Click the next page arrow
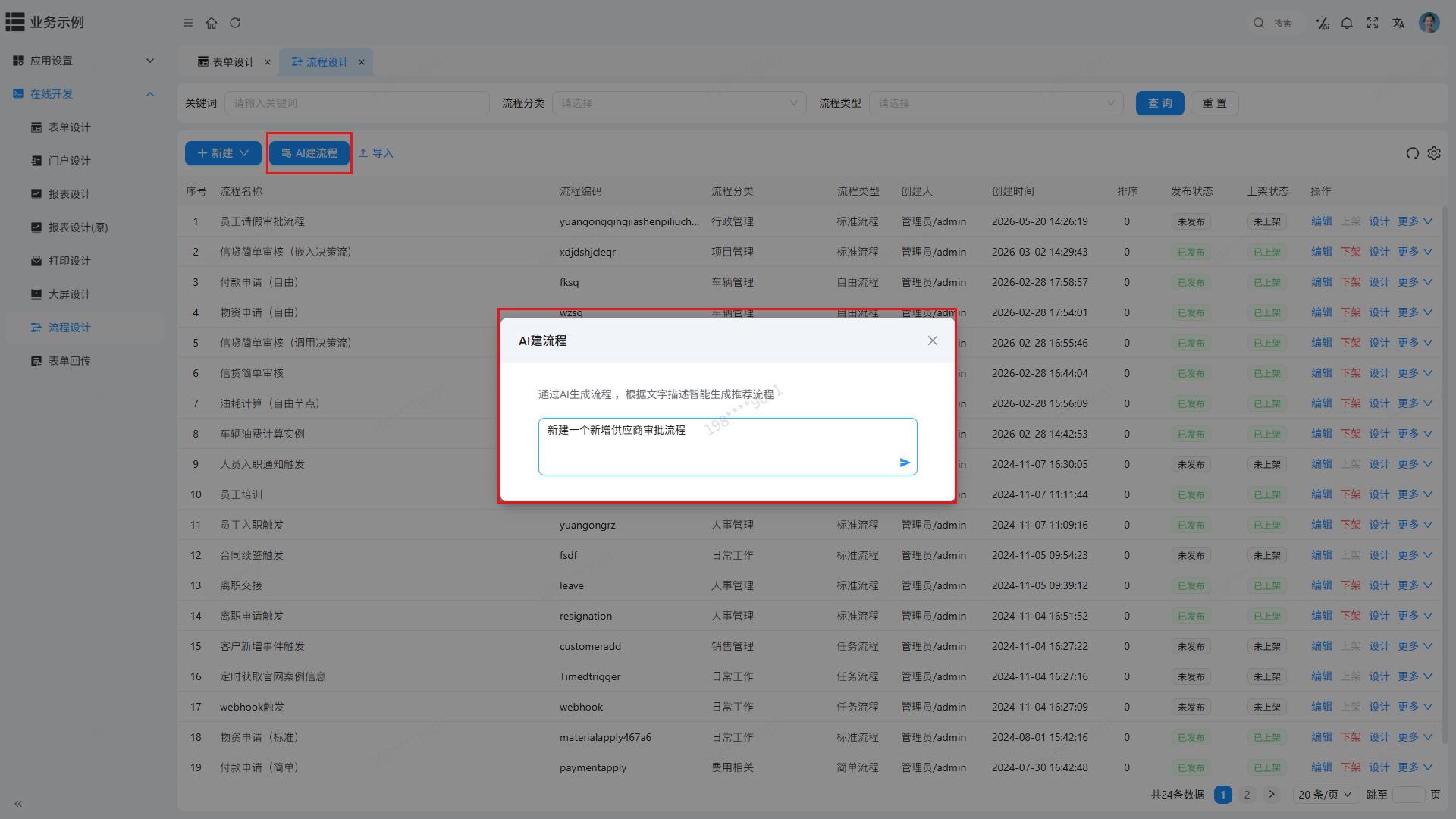Viewport: 1456px width, 819px height. tap(1272, 795)
